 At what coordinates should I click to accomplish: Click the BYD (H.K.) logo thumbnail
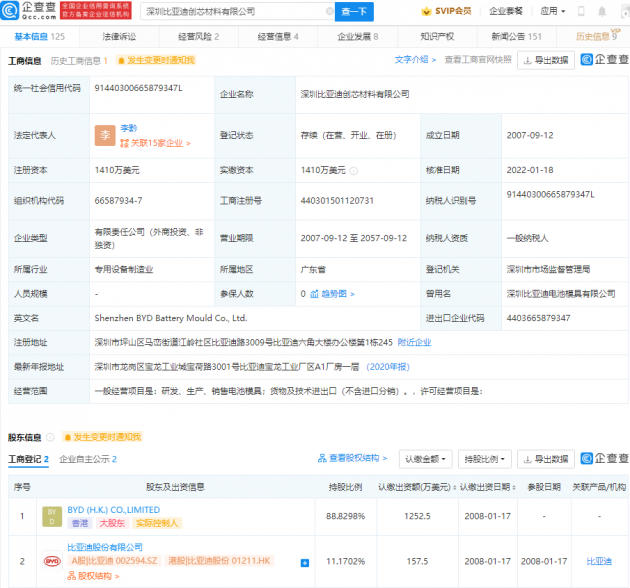click(52, 516)
